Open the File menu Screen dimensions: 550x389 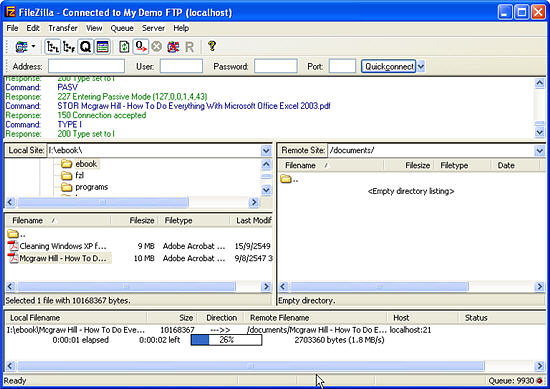(12, 28)
